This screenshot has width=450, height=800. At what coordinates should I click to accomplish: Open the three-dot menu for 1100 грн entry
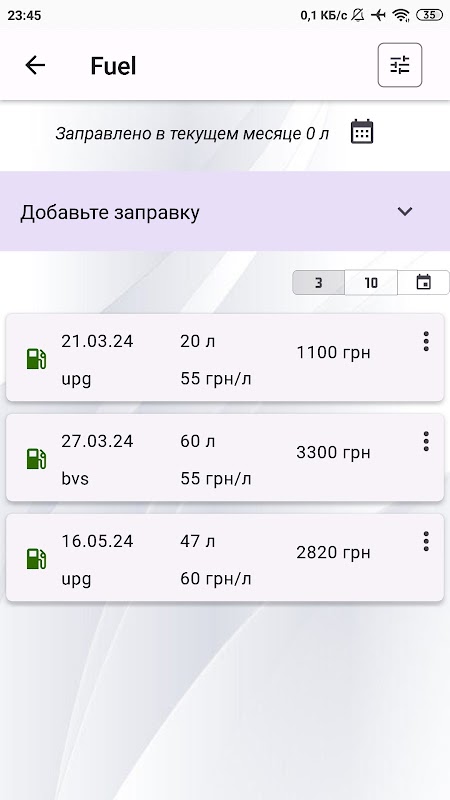426,341
